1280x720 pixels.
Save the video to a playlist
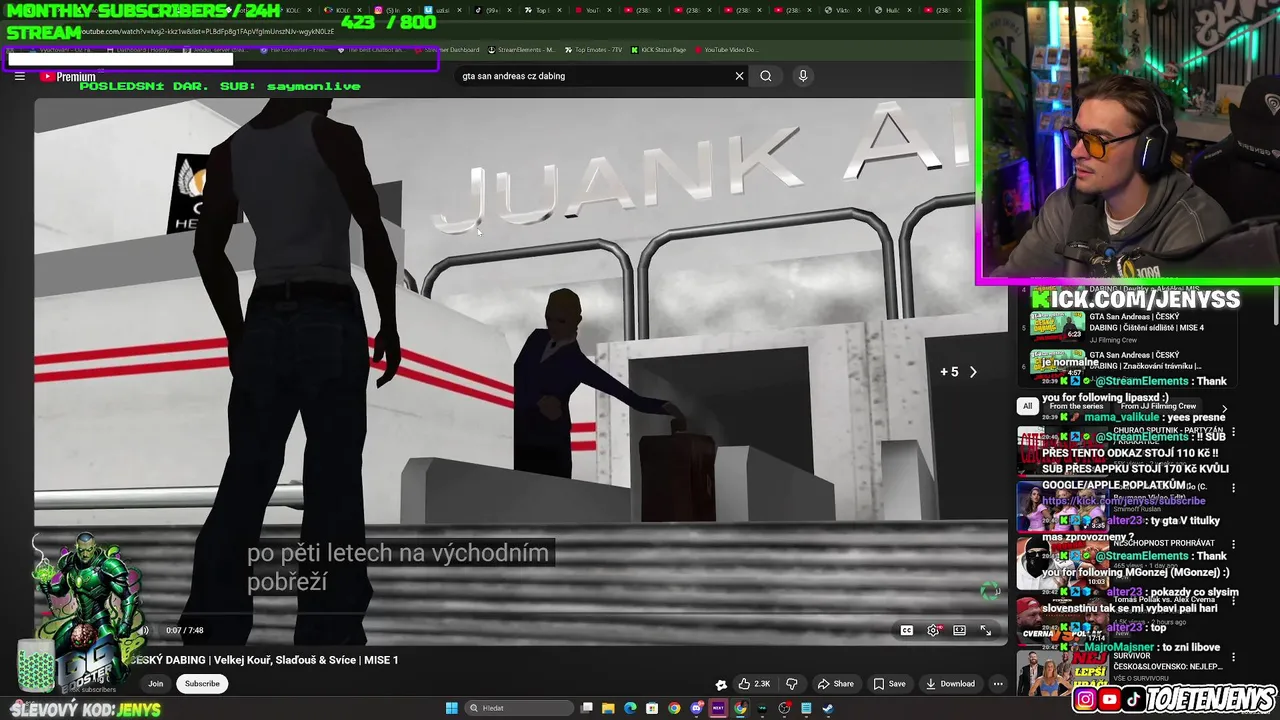click(889, 684)
